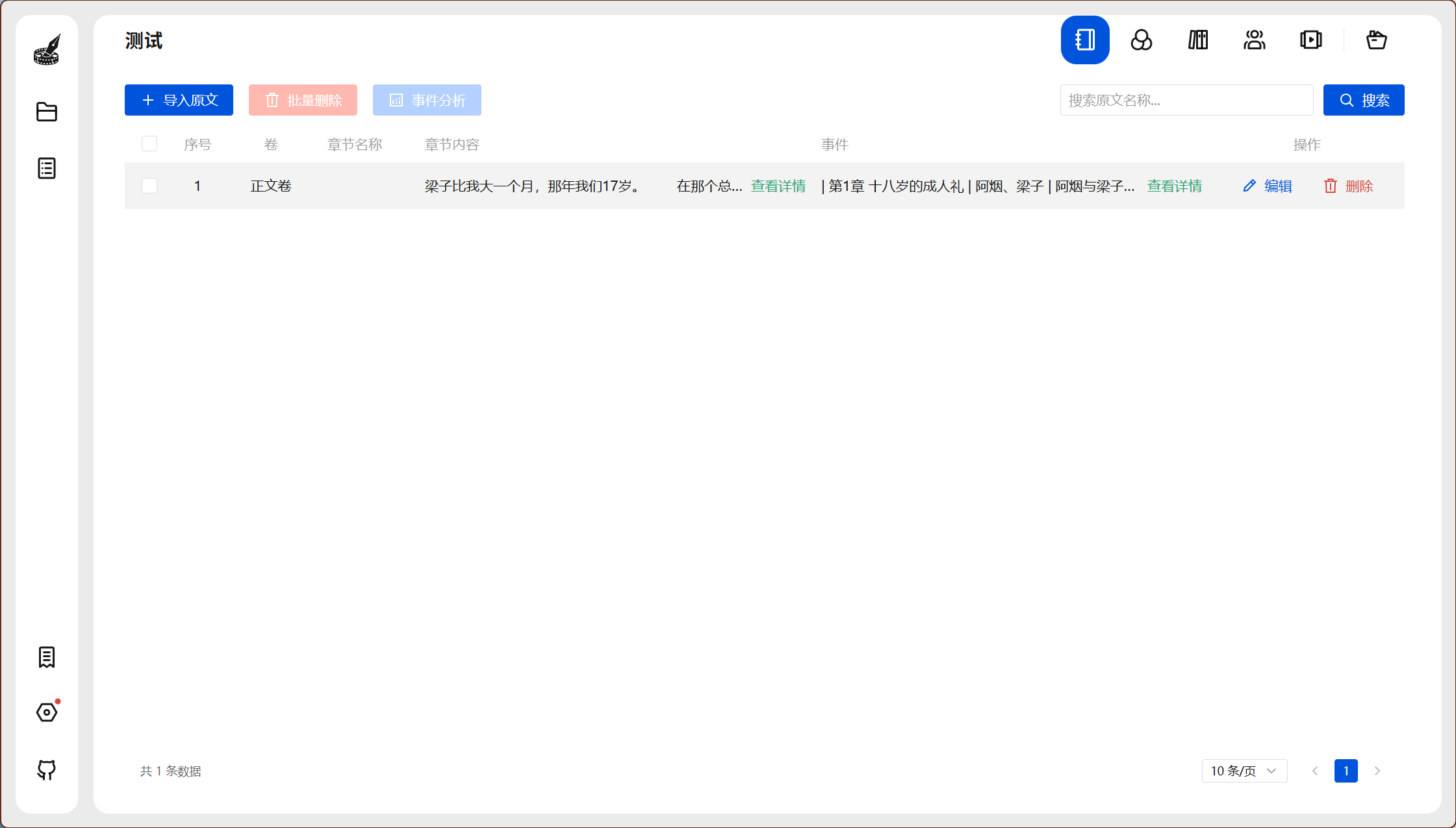Focus the 搜索原文名称 search field
Viewport: 1456px width, 828px height.
click(x=1186, y=100)
